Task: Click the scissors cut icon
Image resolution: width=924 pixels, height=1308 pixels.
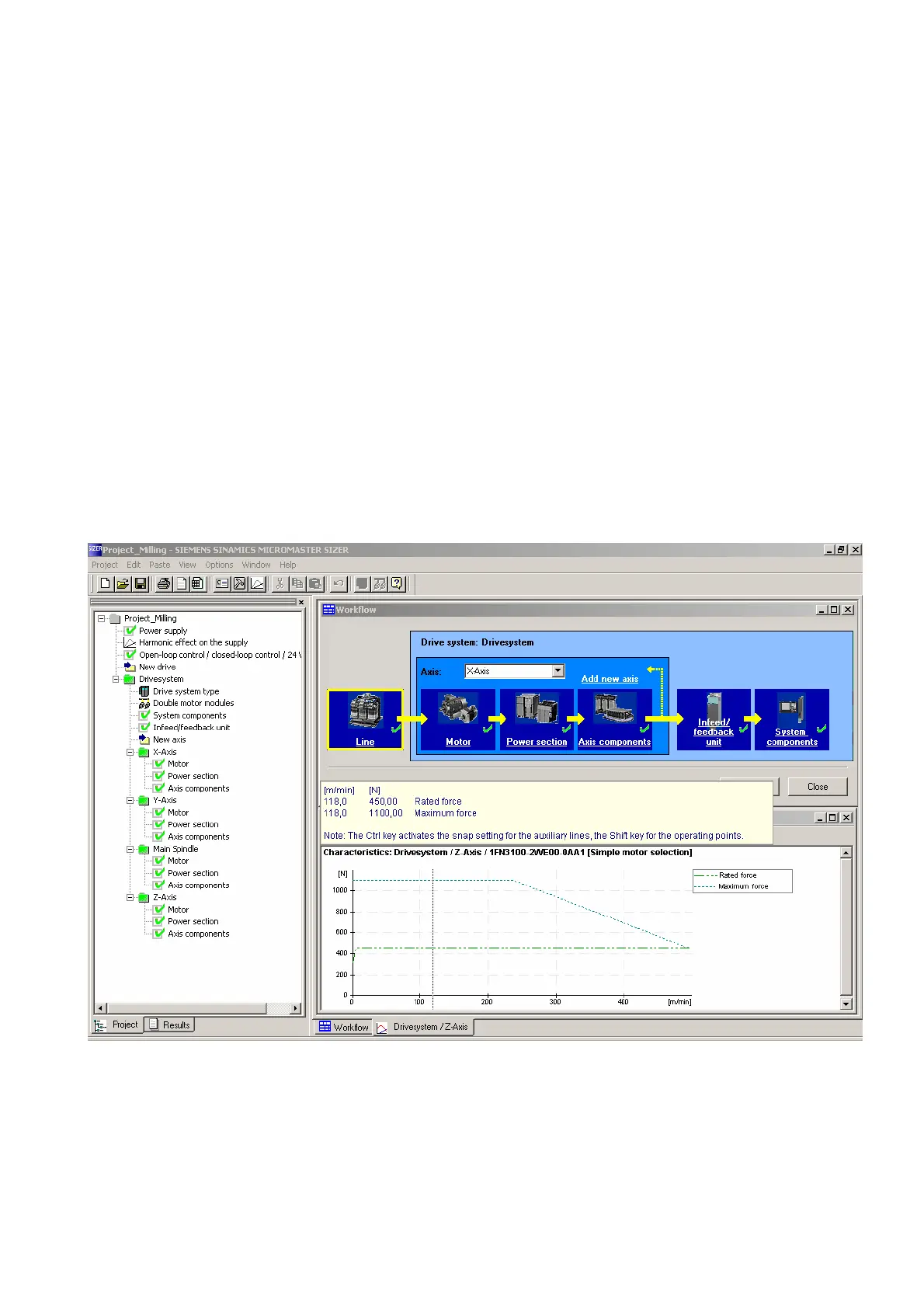Action: point(280,583)
